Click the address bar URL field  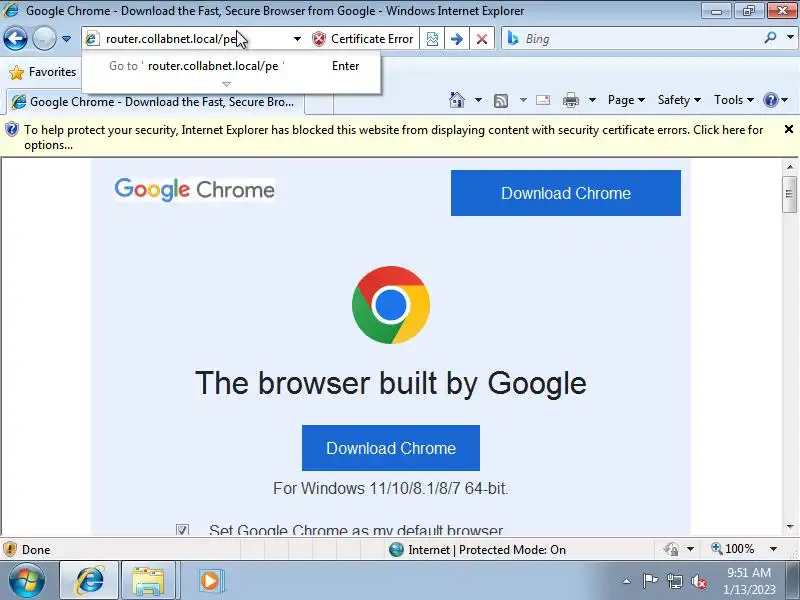click(187, 39)
